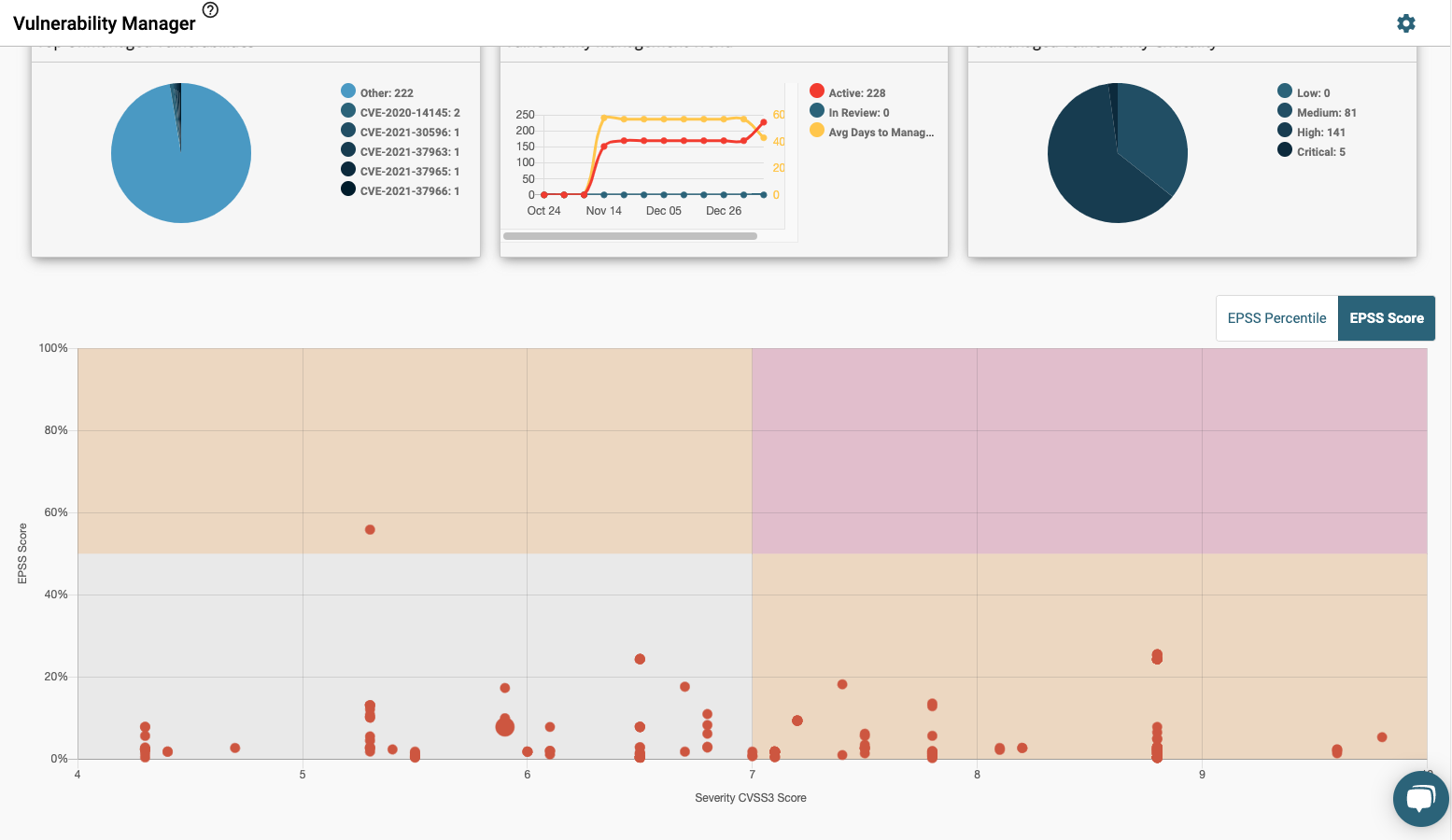1452x840 pixels.
Task: Click the trend chart horizontal scrollbar
Action: (x=630, y=236)
